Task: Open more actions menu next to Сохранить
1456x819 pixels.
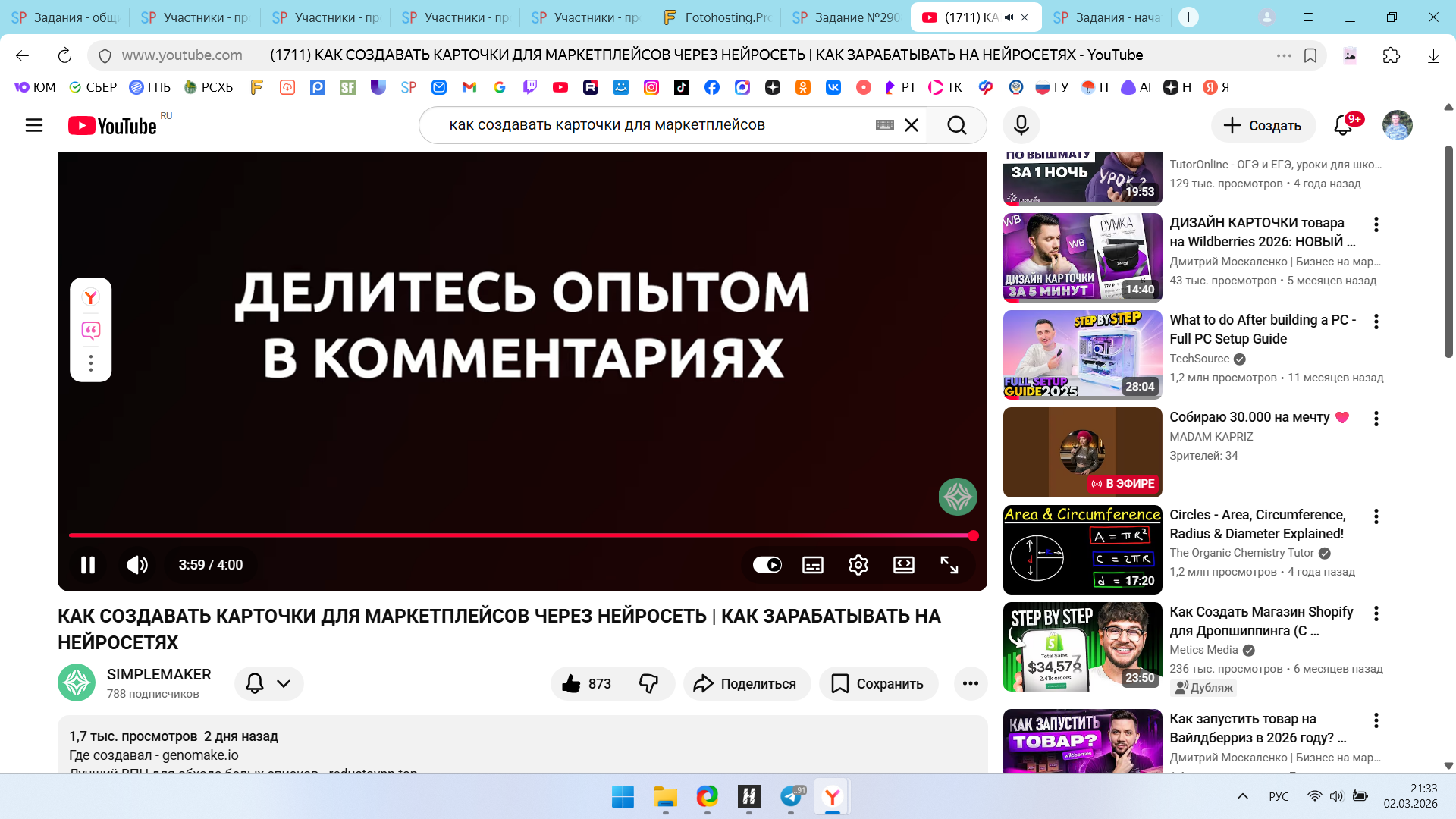Action: 970,683
